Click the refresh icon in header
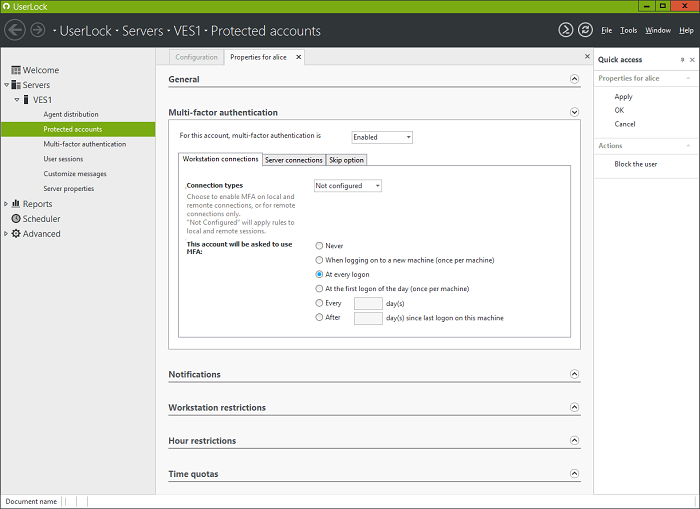The image size is (700, 509). pyautogui.click(x=585, y=30)
